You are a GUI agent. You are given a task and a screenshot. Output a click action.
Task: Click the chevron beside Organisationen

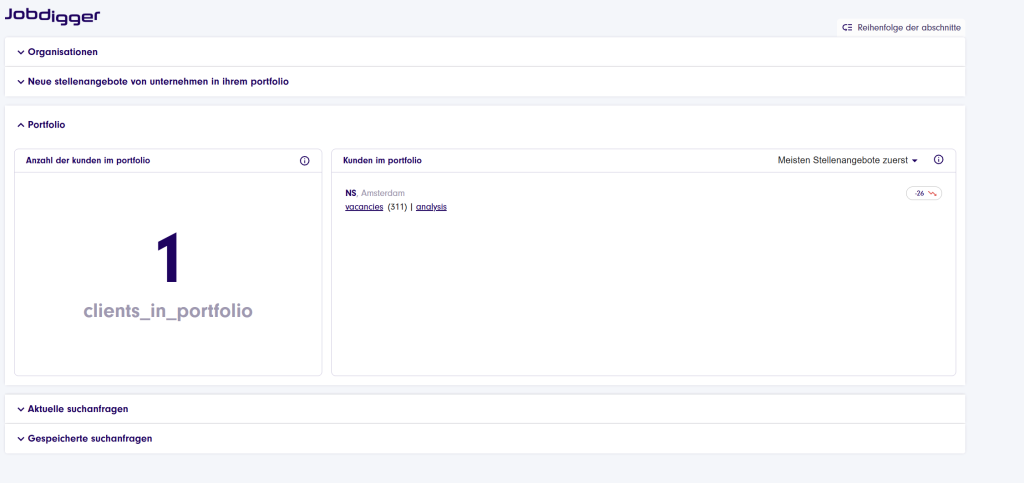[20, 52]
